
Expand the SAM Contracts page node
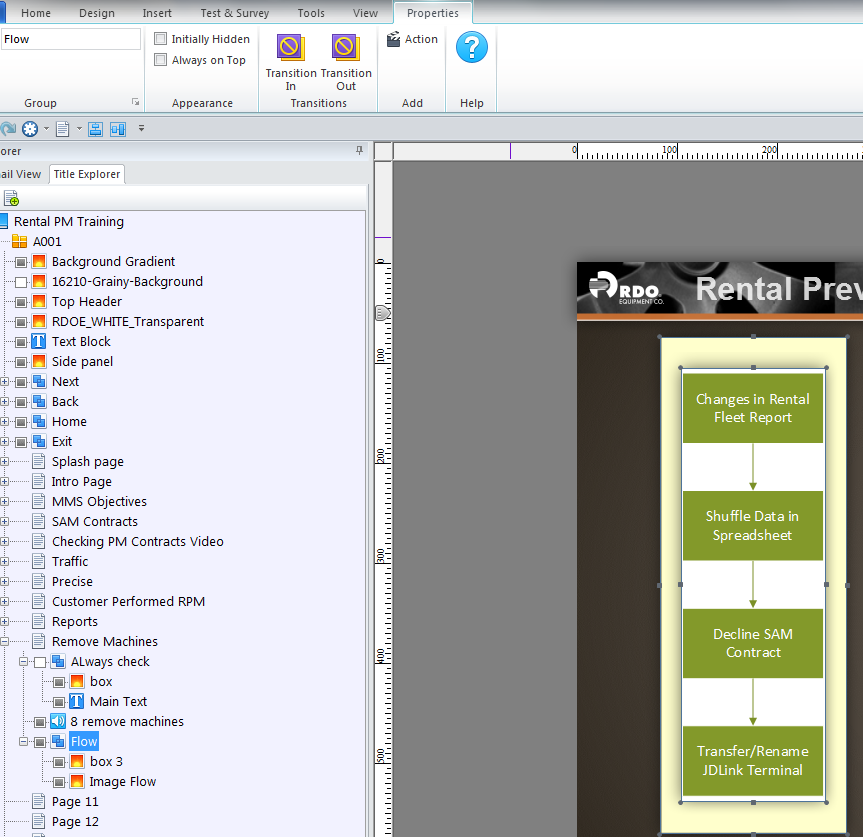point(4,522)
